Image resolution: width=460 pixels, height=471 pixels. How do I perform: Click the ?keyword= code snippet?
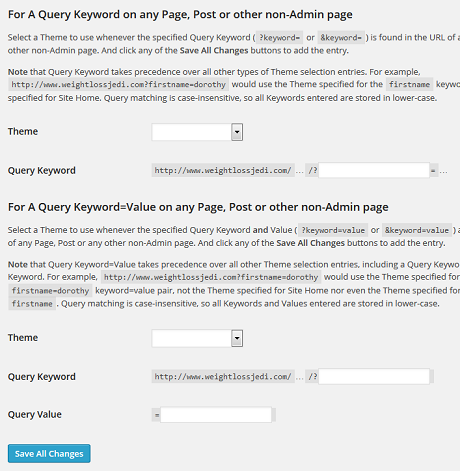(x=279, y=38)
